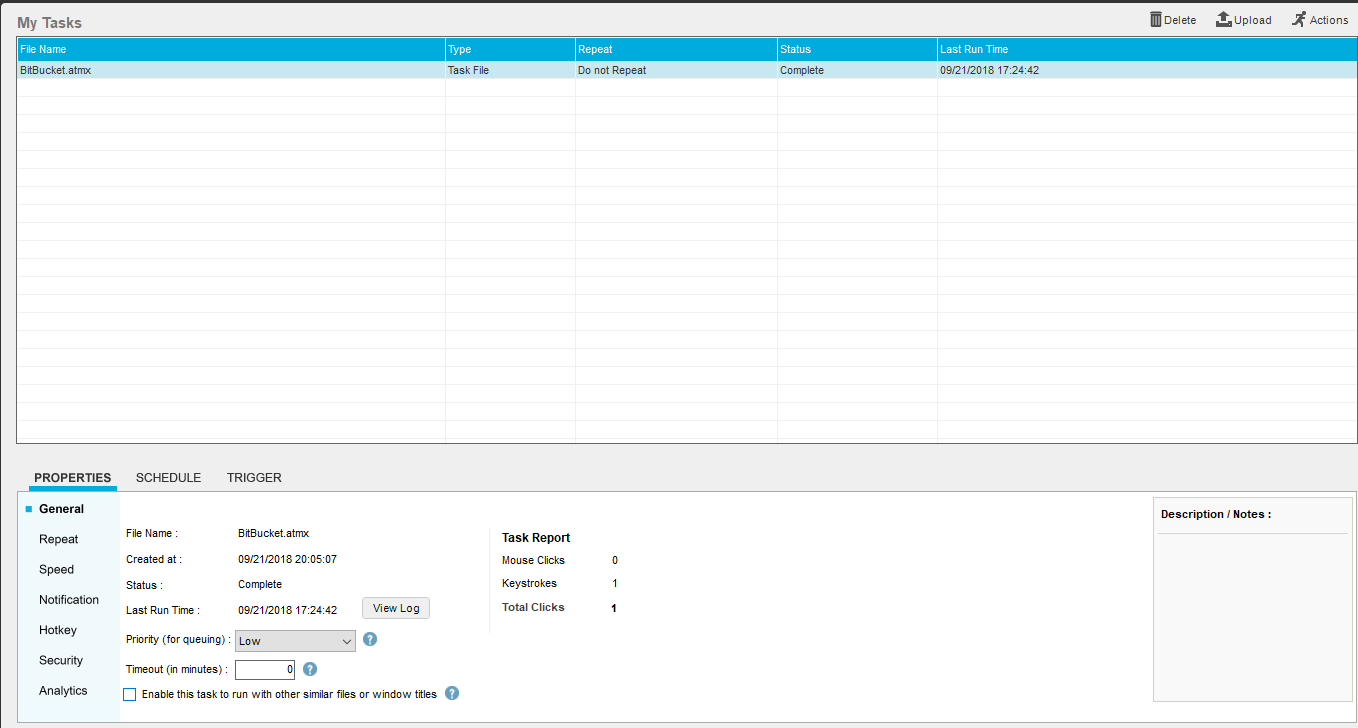Open the Actions running-man icon
The height and width of the screenshot is (728, 1358).
[1298, 20]
